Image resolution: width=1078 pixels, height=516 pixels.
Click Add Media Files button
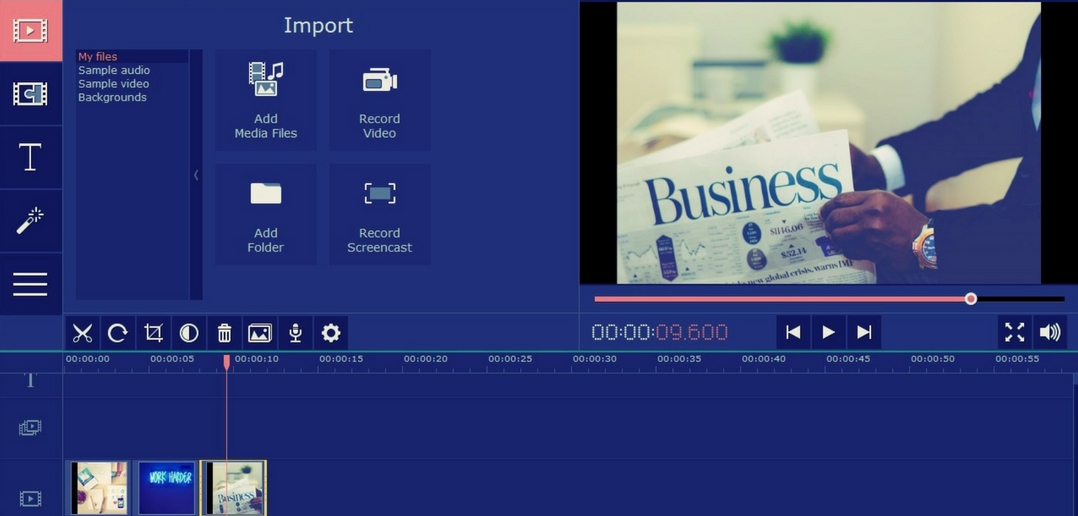(x=266, y=100)
